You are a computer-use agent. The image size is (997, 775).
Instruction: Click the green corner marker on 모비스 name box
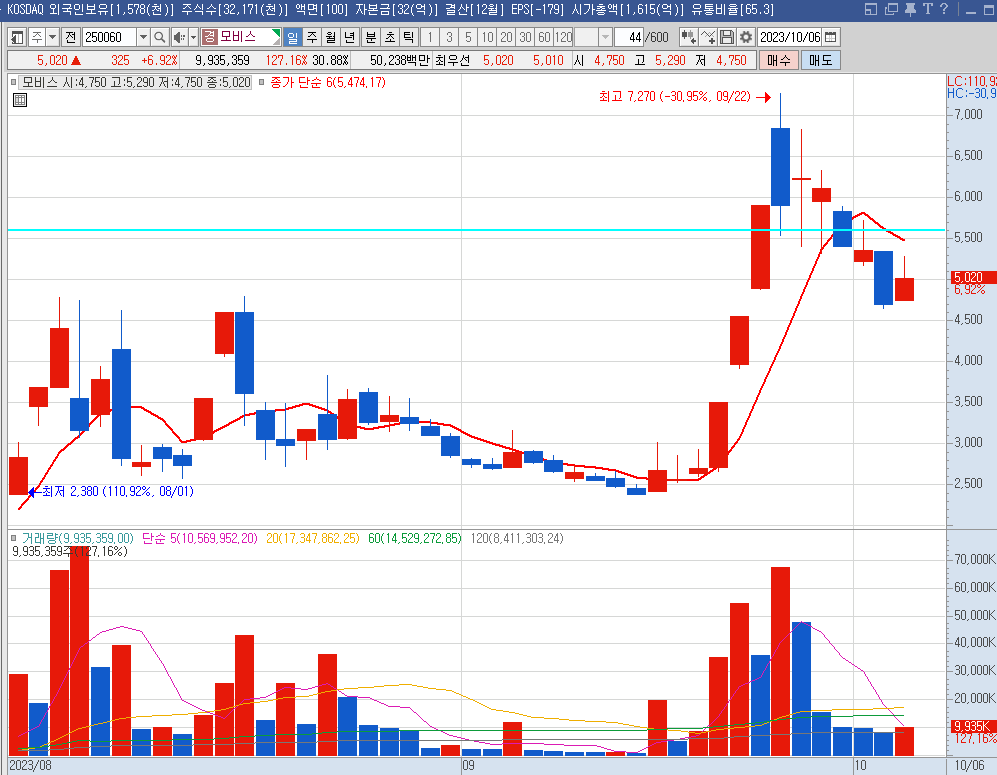point(277,33)
